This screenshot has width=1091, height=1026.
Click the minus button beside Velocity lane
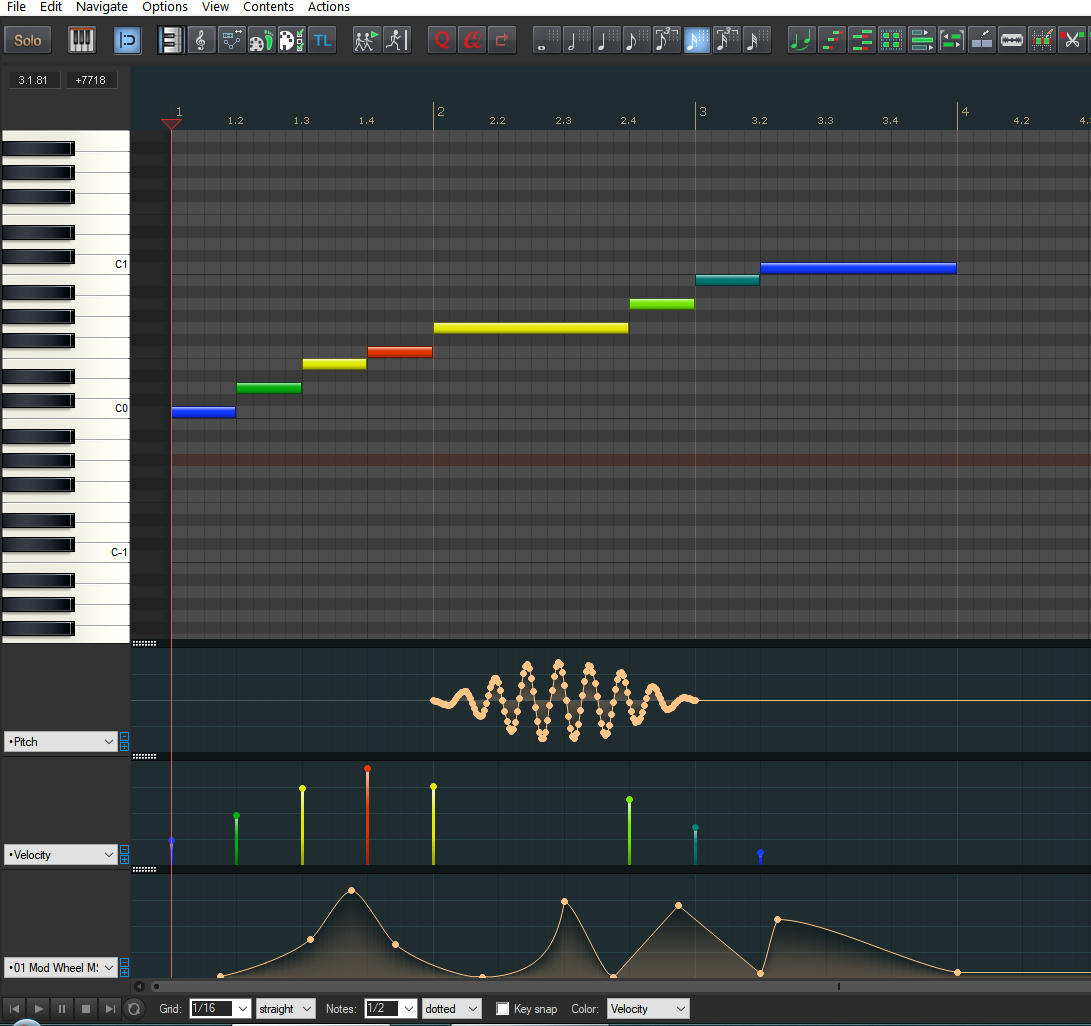tap(125, 850)
